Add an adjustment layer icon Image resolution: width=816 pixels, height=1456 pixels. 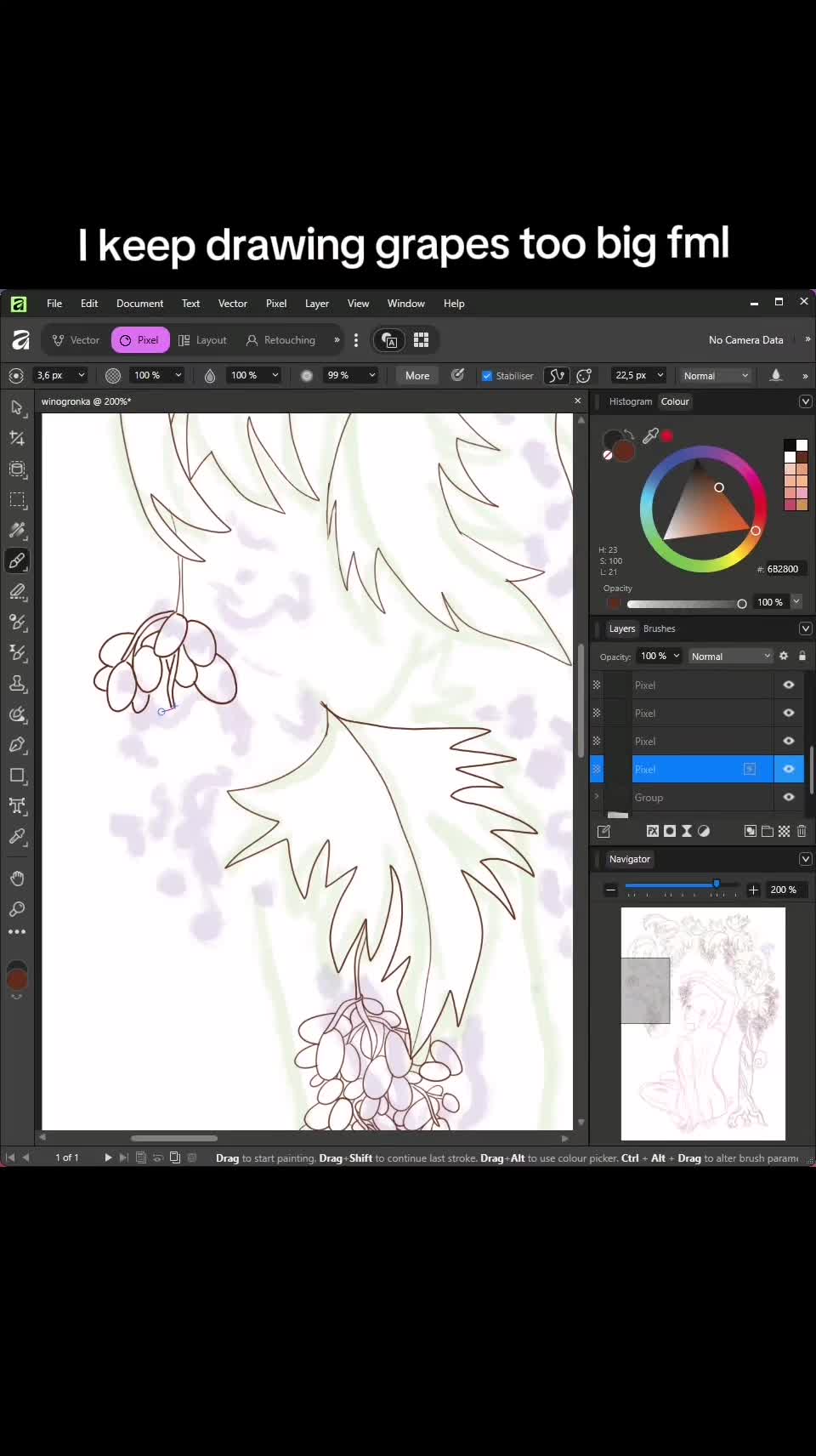click(x=704, y=831)
